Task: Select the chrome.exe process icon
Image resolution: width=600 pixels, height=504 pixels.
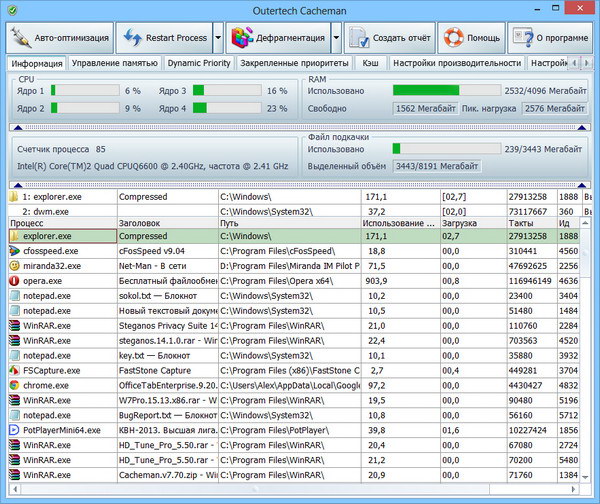Action: click(14, 385)
